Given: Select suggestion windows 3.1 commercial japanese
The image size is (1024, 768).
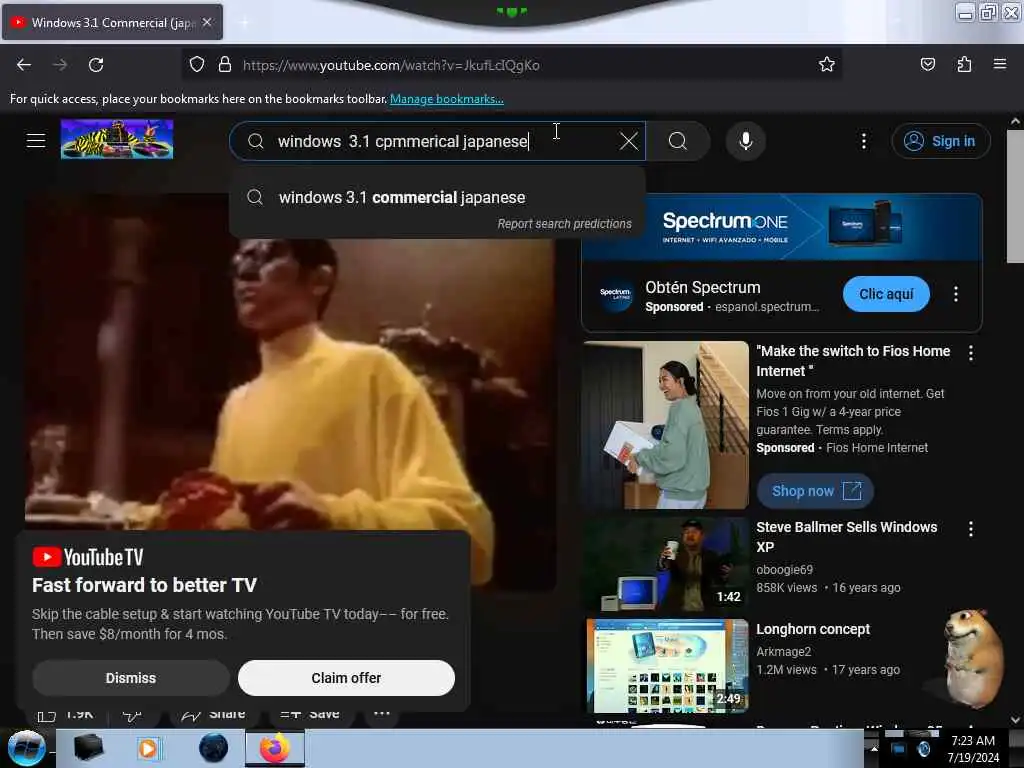Looking at the screenshot, I should coord(437,197).
